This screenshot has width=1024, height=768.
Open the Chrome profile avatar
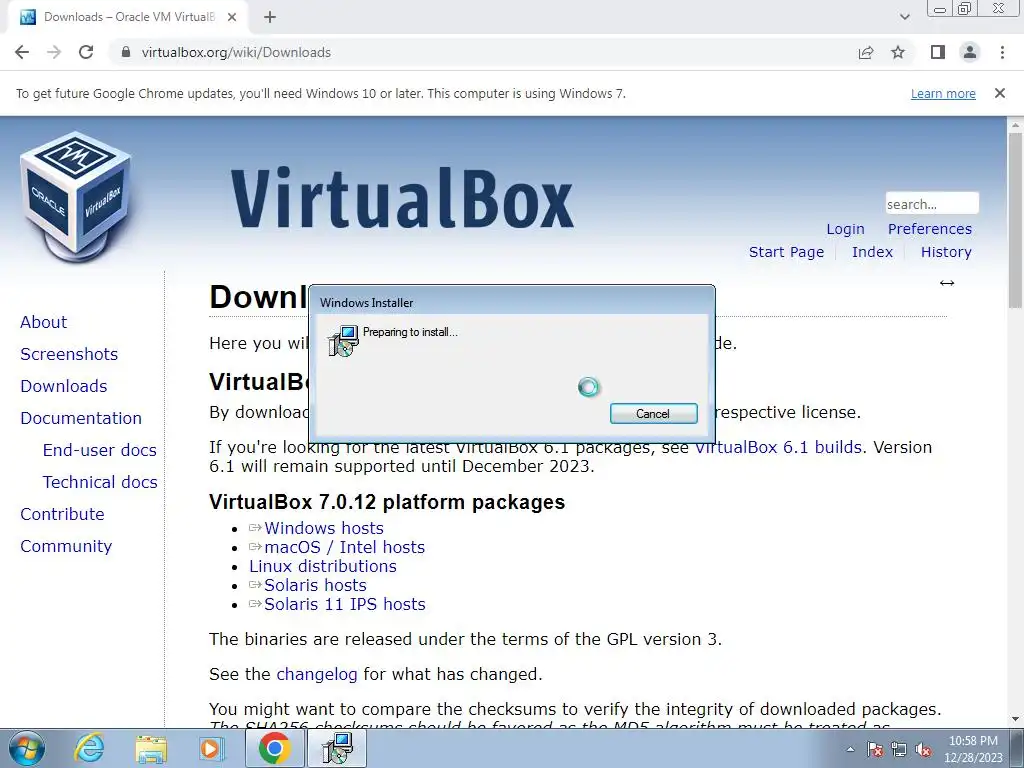coord(970,52)
